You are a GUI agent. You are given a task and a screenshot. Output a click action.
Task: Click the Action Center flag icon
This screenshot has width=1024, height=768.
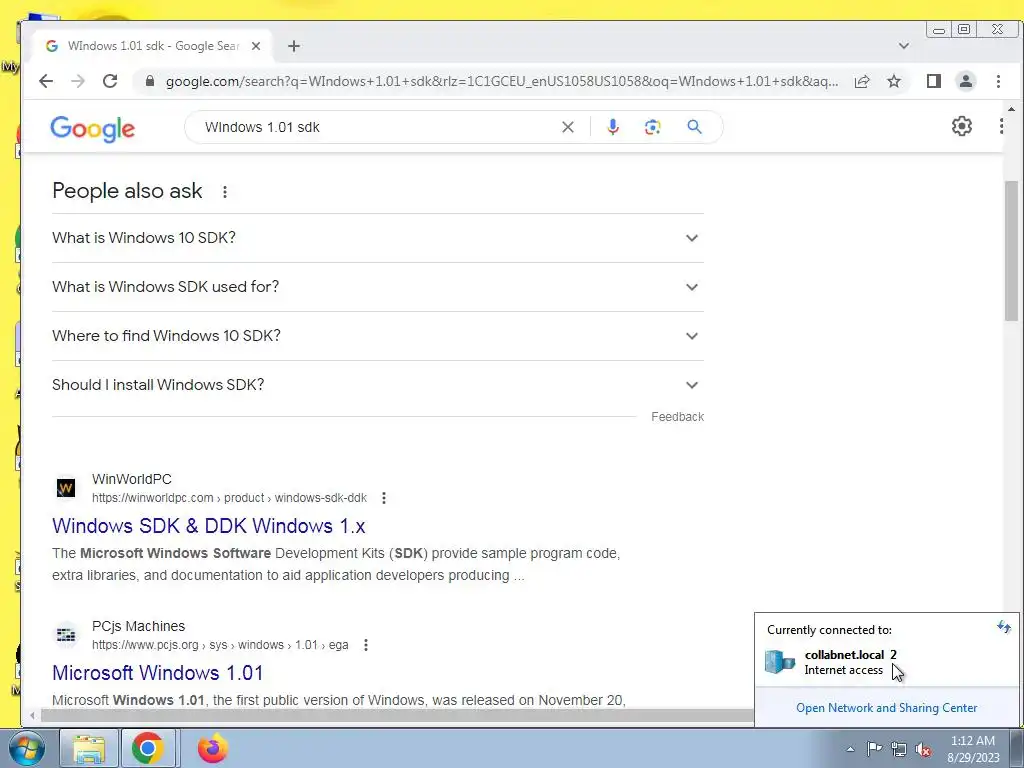click(x=874, y=749)
